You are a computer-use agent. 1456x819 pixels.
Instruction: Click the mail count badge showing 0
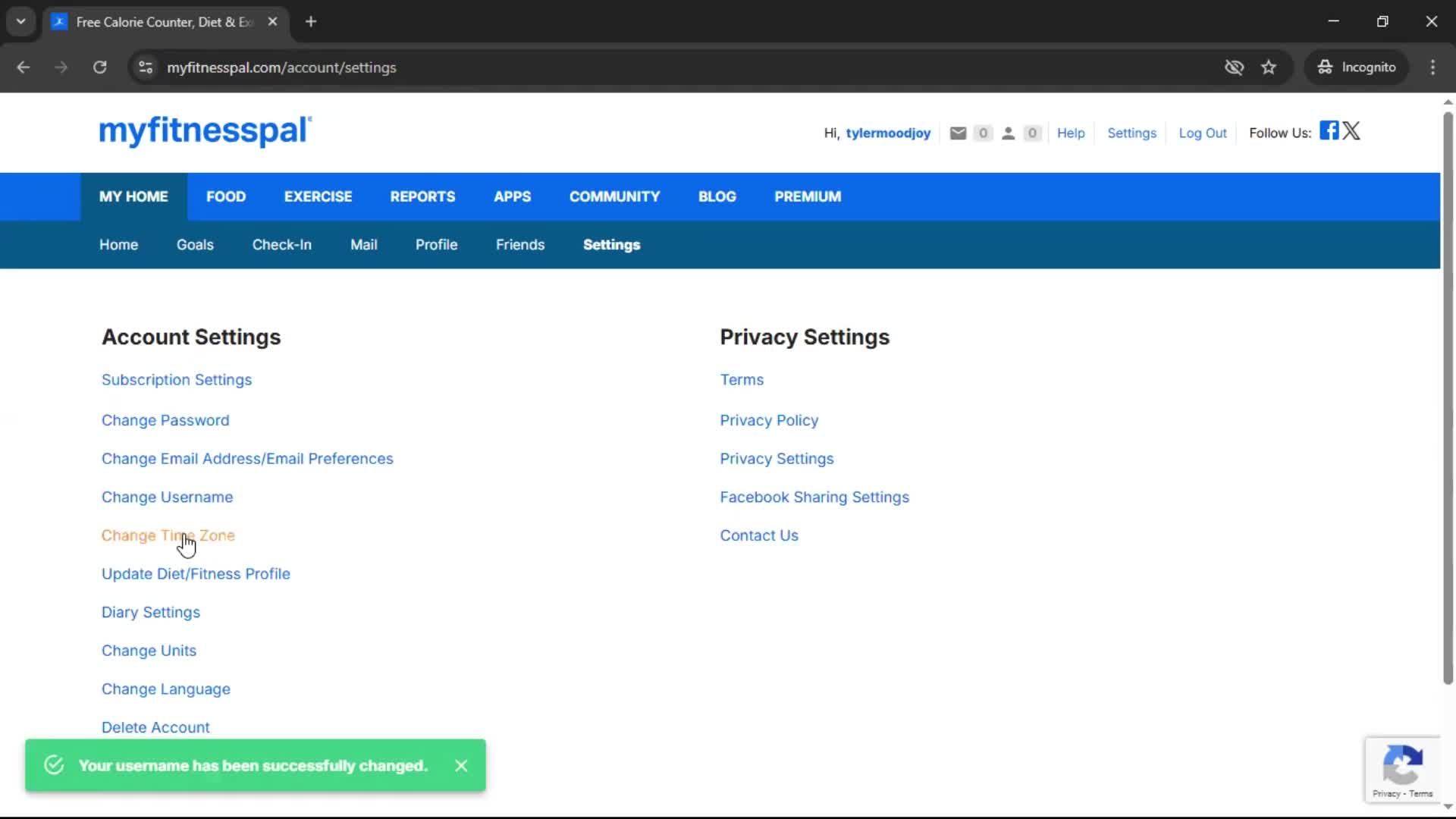(983, 133)
